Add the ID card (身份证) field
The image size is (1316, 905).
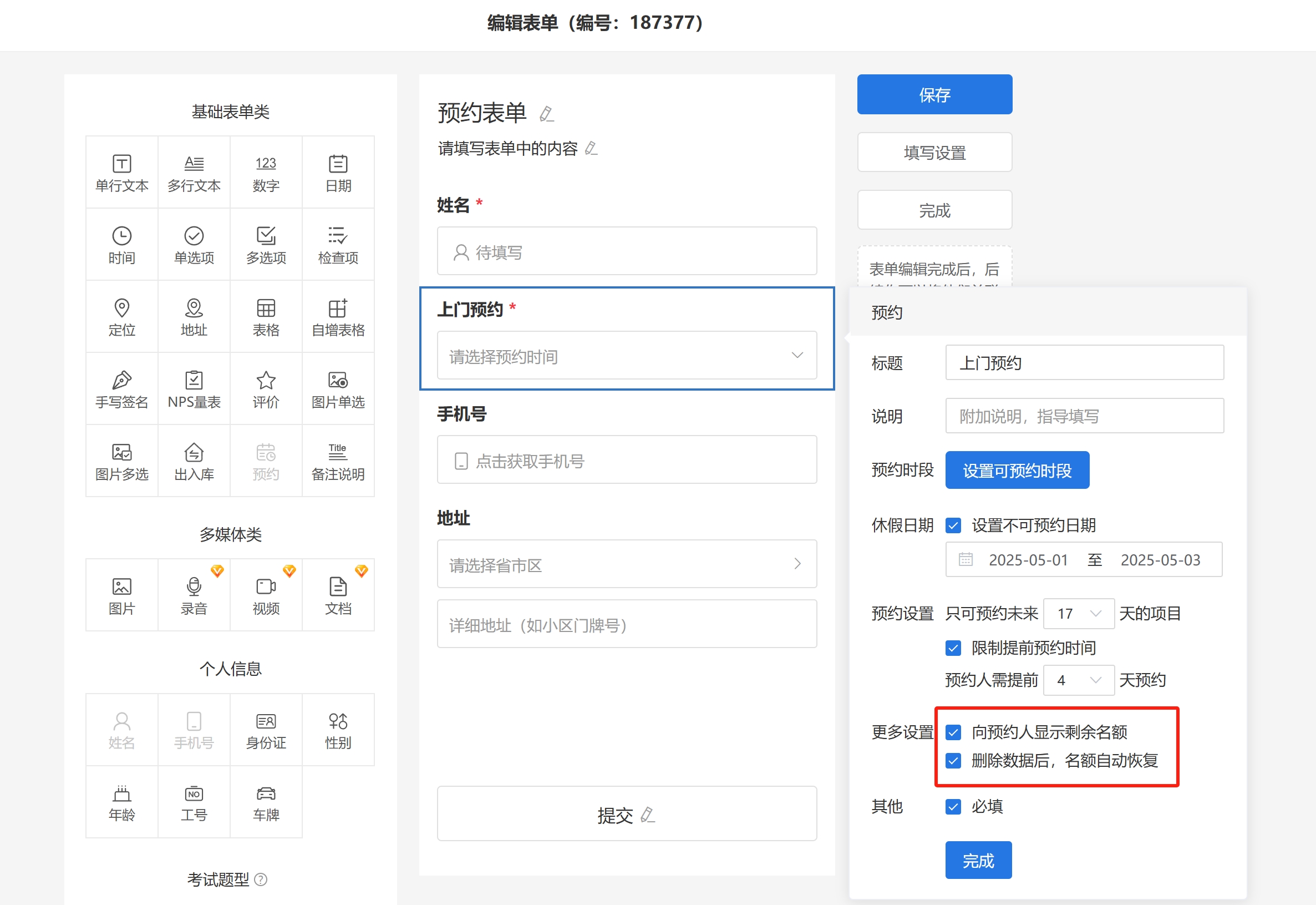266,730
